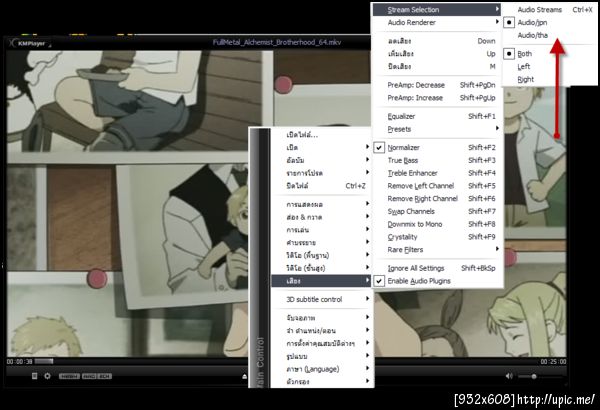Choose PreAmp: Decrease
The height and width of the screenshot is (410, 600).
437,85
